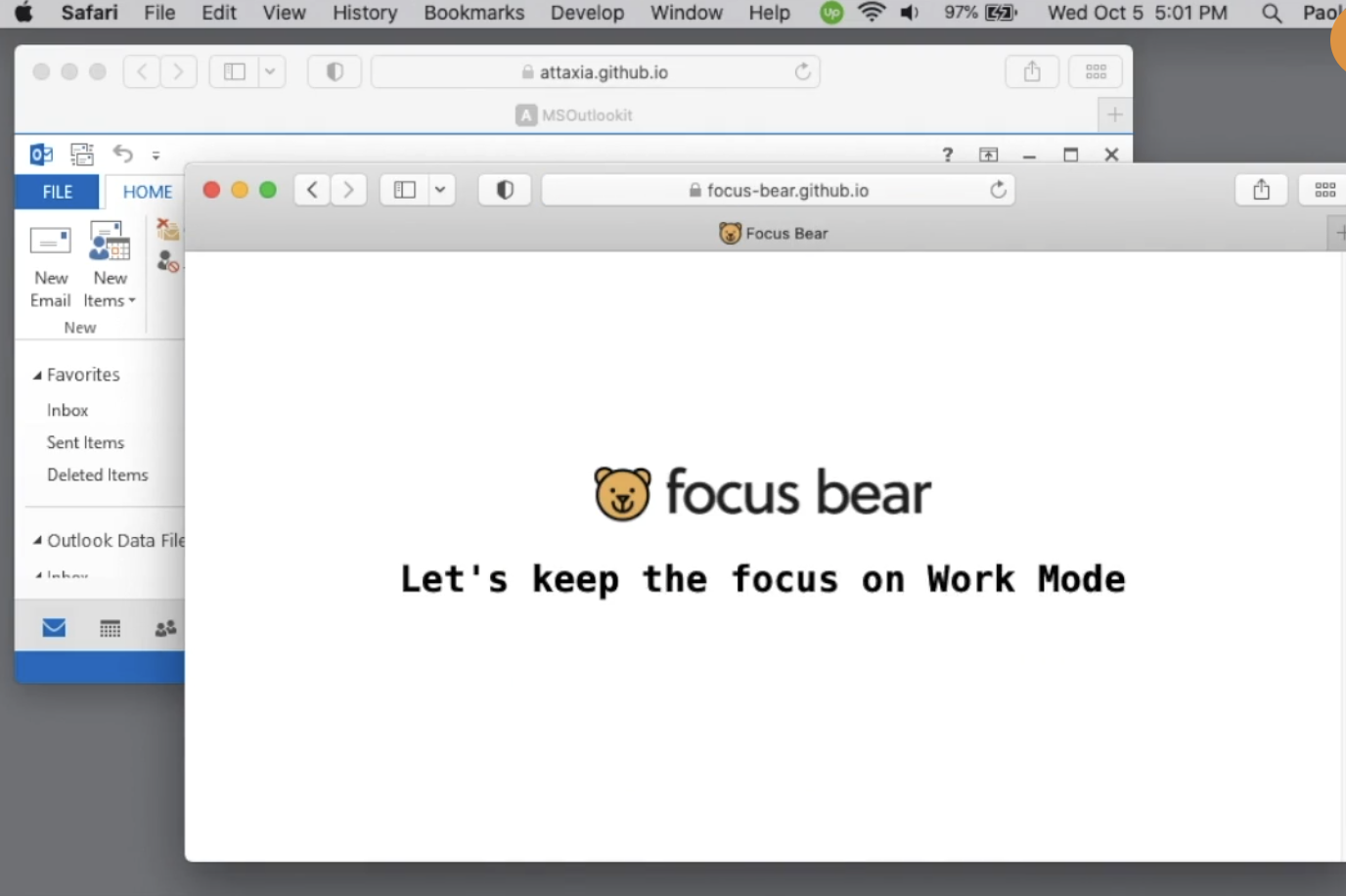The width and height of the screenshot is (1346, 896).
Task: Open the Develop menu
Action: point(587,13)
